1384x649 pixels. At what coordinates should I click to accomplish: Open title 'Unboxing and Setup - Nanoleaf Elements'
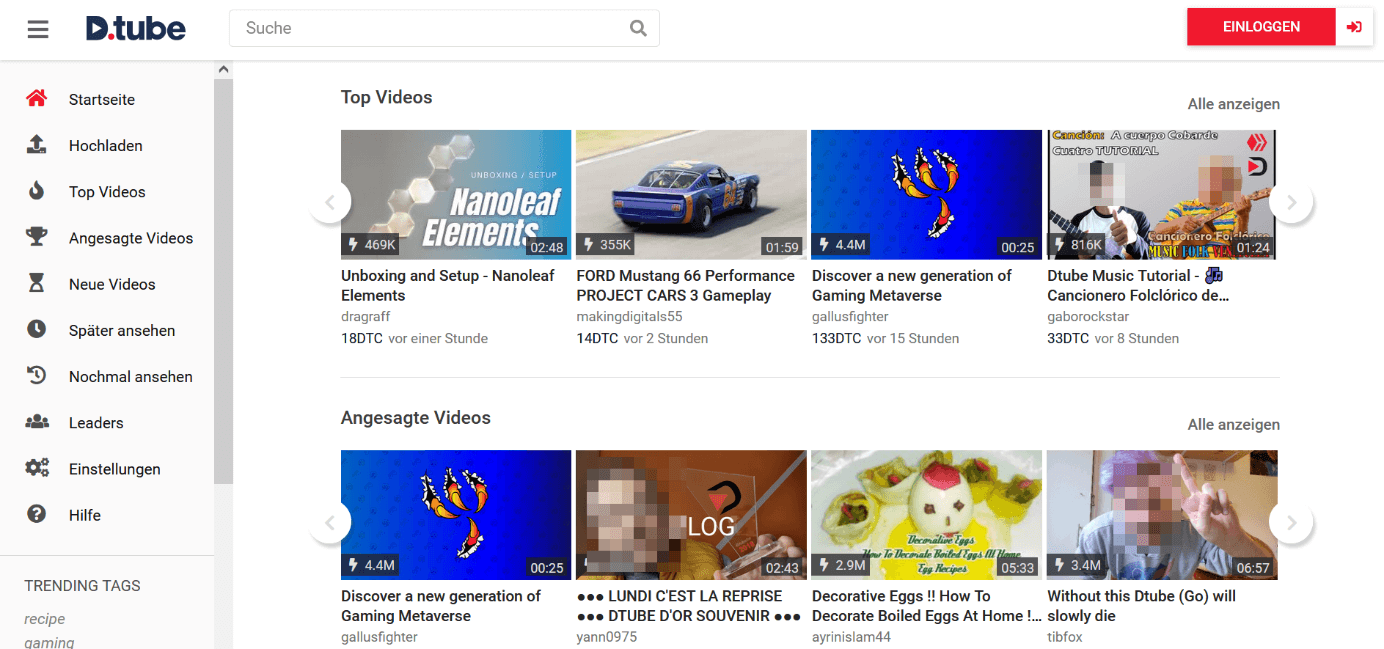tap(448, 286)
